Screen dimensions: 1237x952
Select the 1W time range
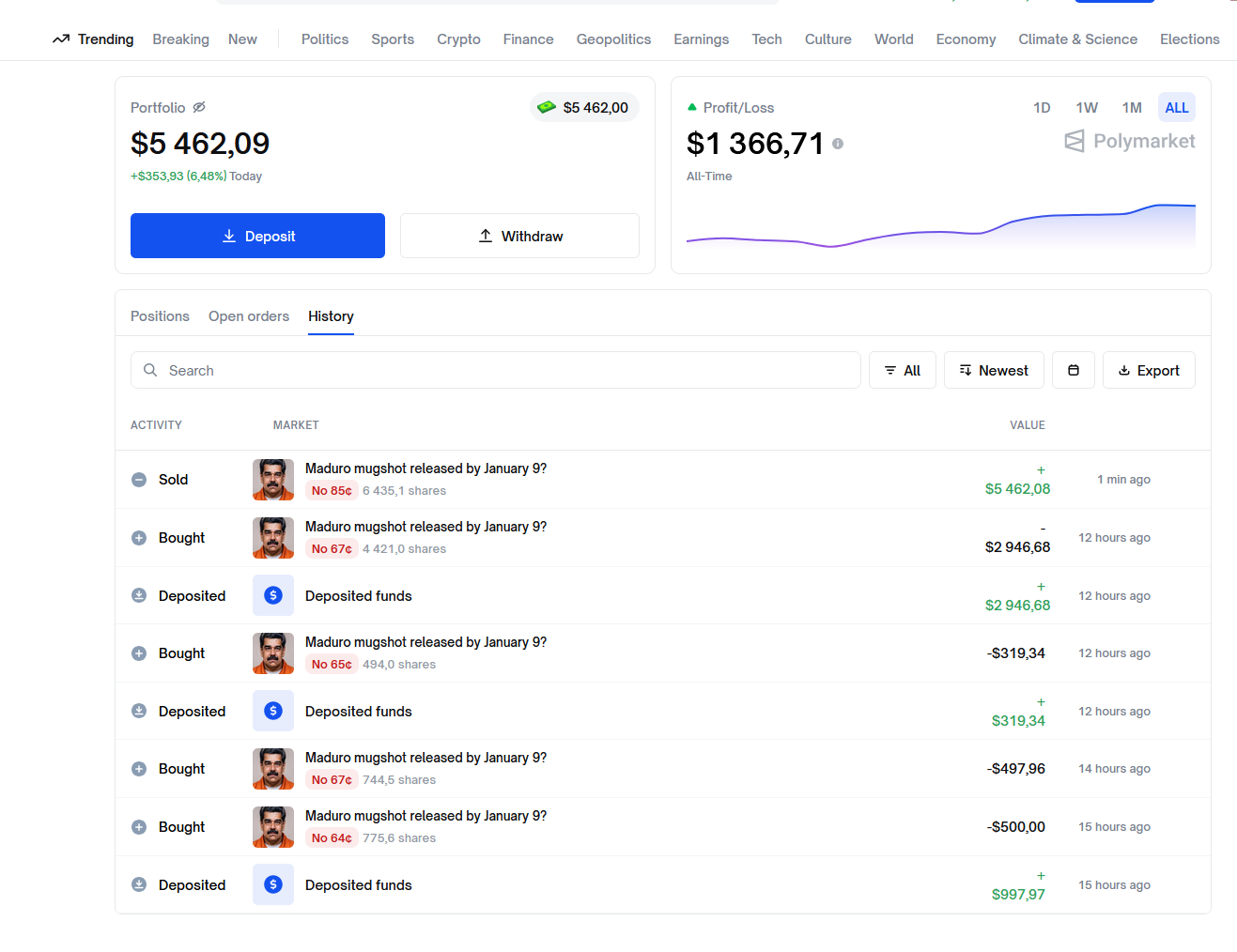coord(1086,108)
